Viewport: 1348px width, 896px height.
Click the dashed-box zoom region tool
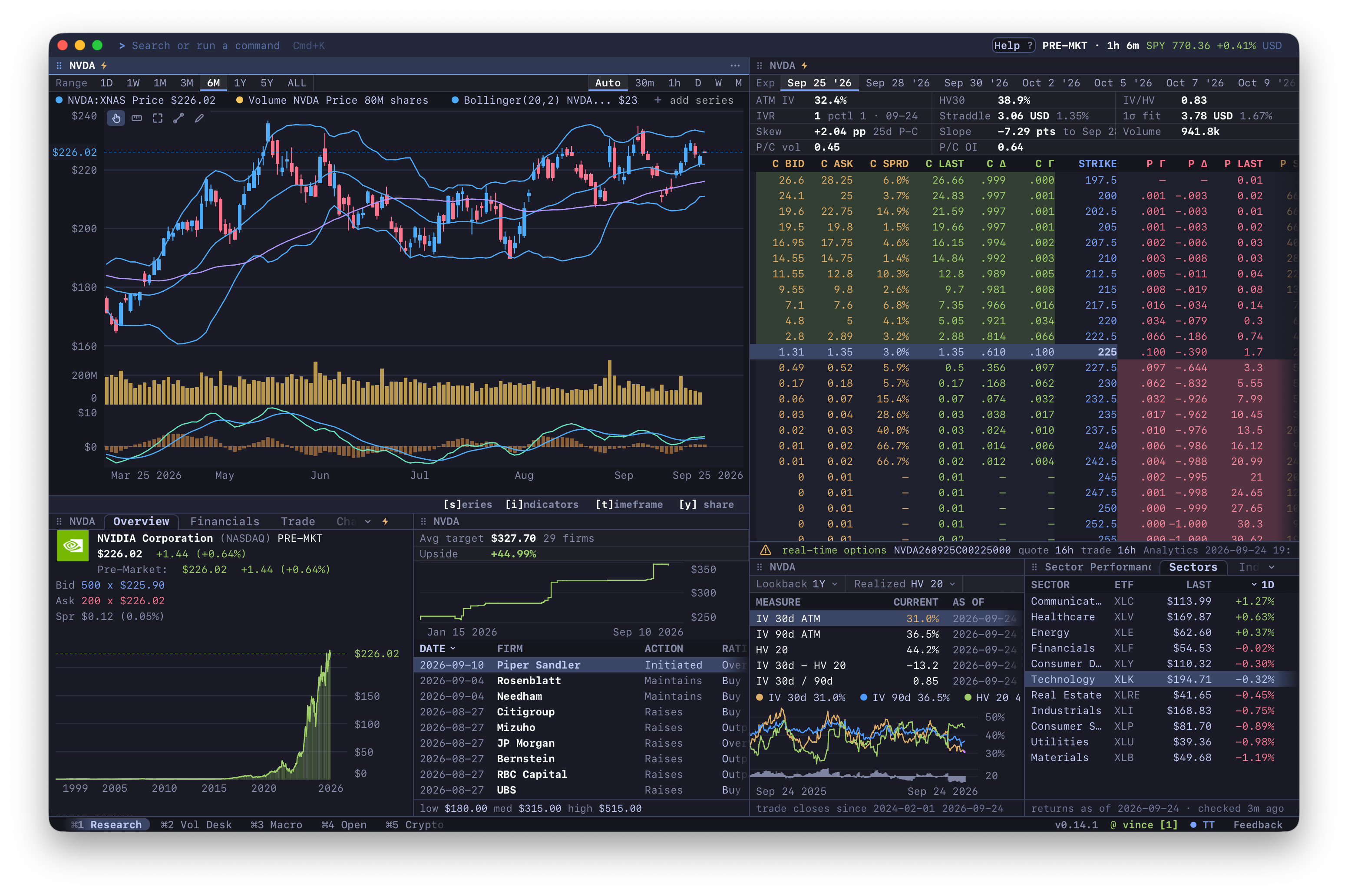[x=157, y=118]
